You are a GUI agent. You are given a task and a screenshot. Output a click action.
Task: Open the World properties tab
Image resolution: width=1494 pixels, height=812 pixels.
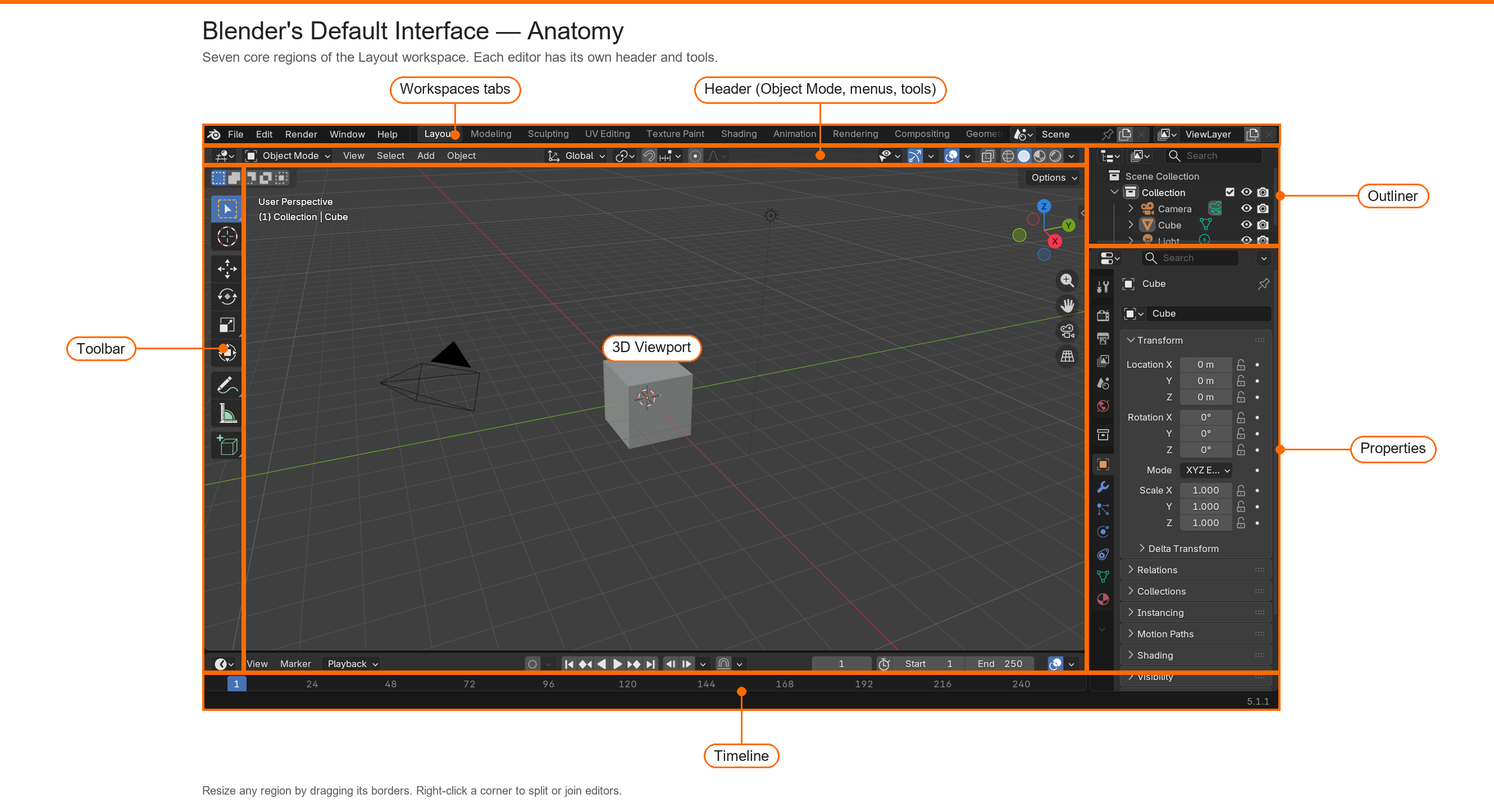(1103, 405)
